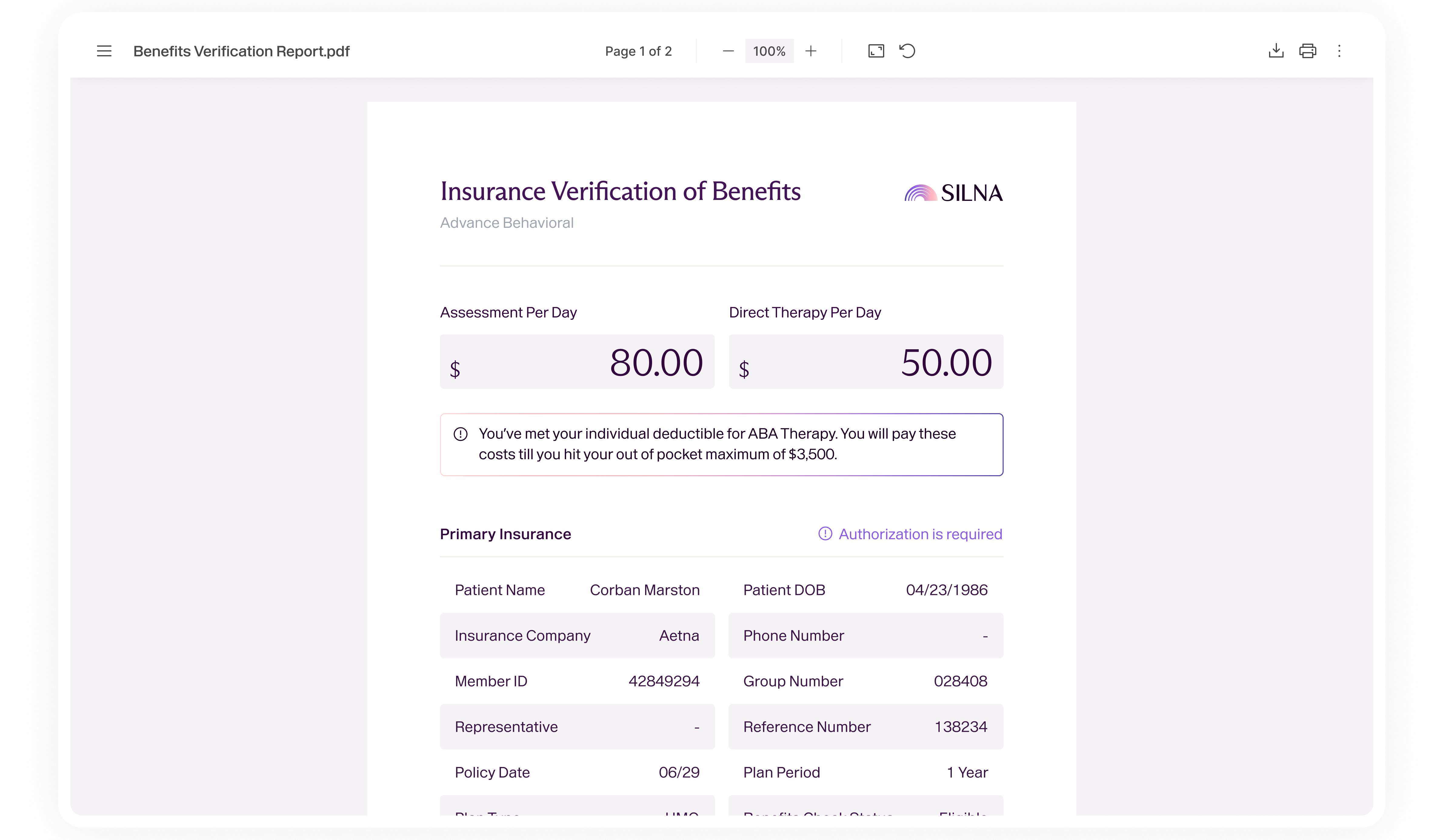1443x840 pixels.
Task: Print the document
Action: 1307,51
